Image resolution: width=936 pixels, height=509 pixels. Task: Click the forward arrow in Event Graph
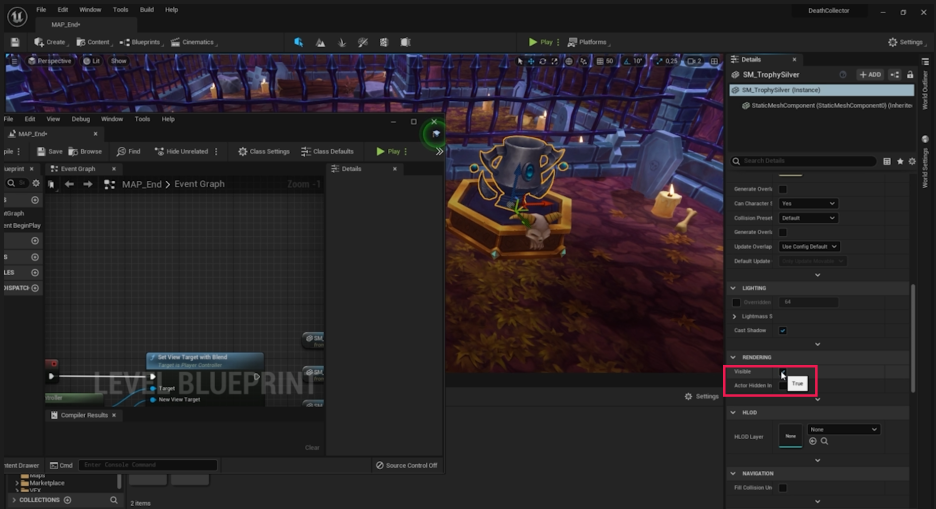[x=88, y=184]
